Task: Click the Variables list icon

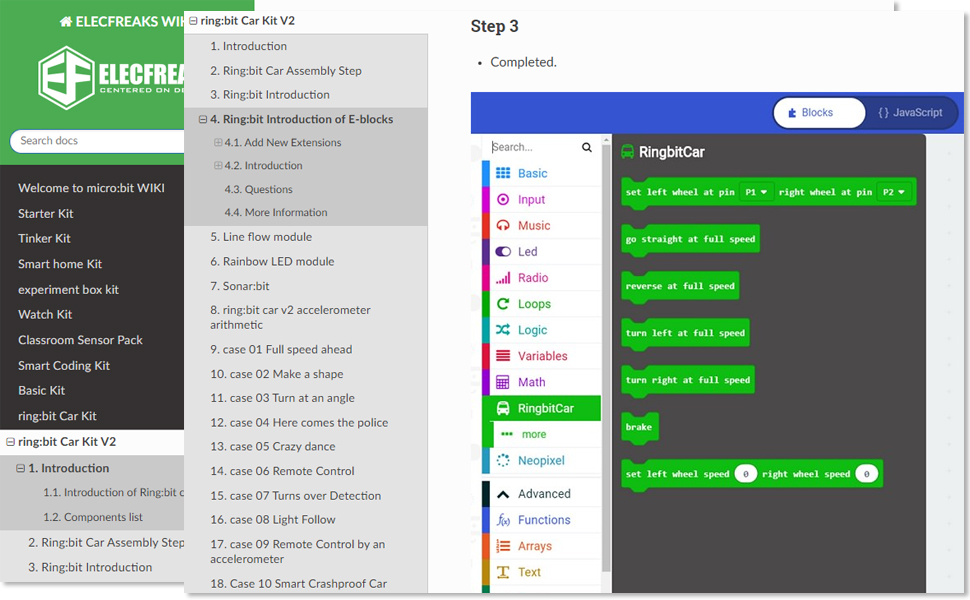Action: 503,356
